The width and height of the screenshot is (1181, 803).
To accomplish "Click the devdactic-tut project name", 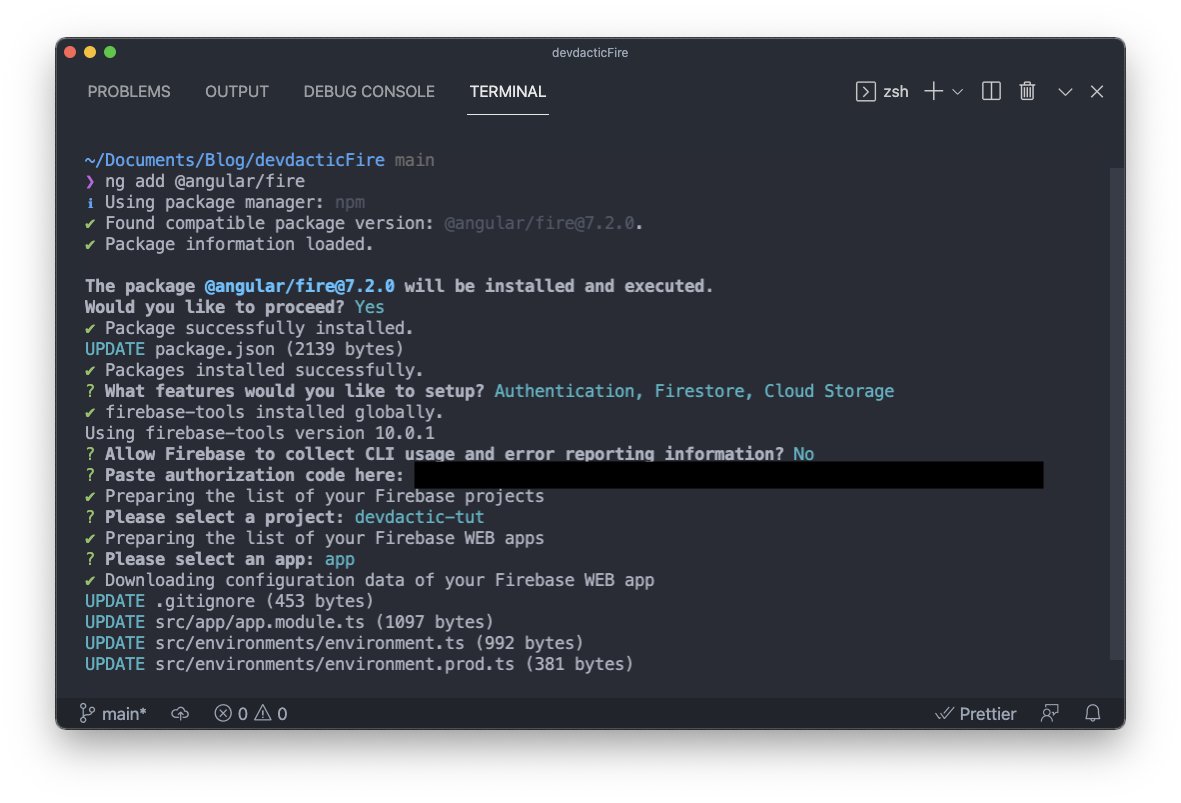I will [420, 517].
